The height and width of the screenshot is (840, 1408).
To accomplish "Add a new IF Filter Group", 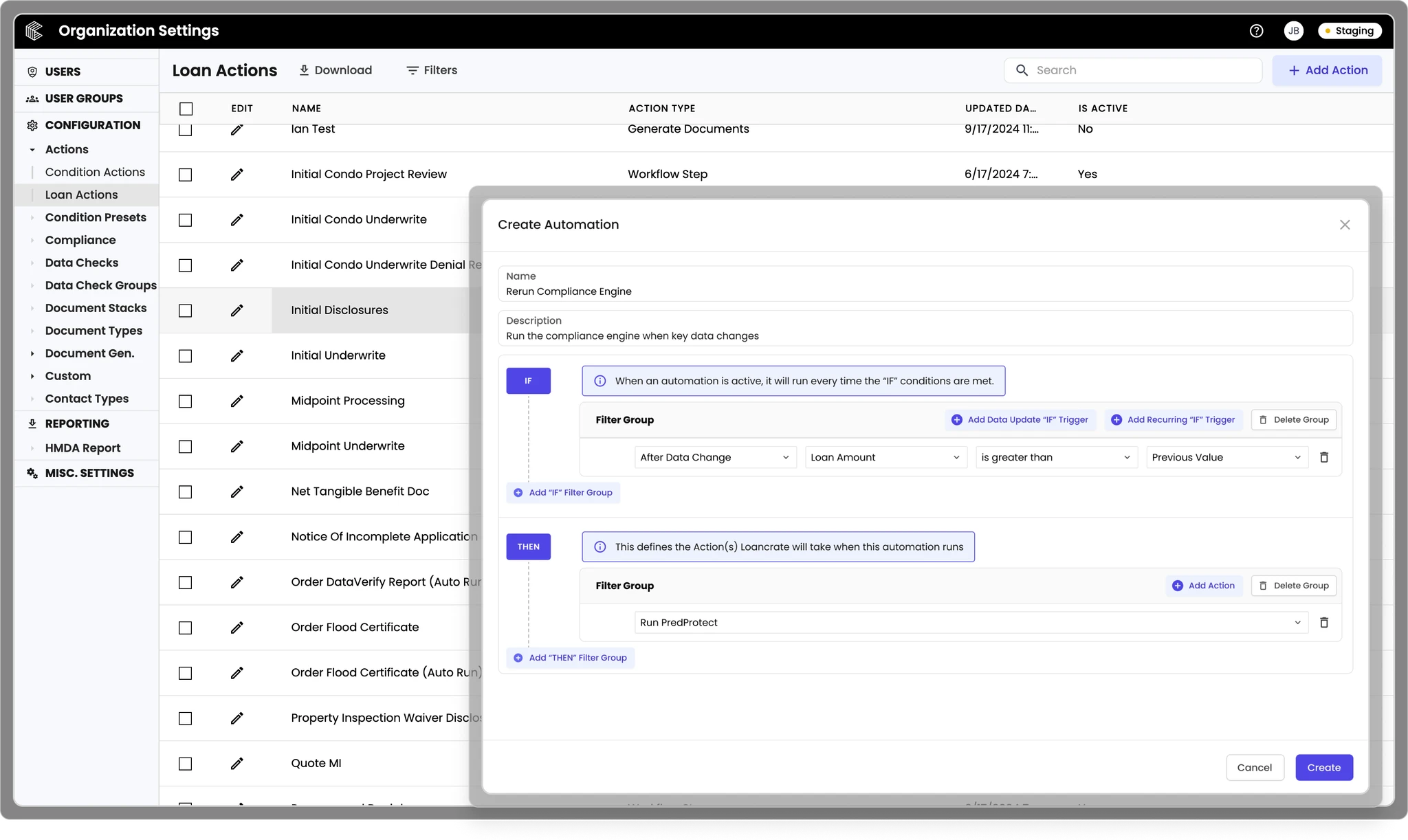I will tap(562, 492).
